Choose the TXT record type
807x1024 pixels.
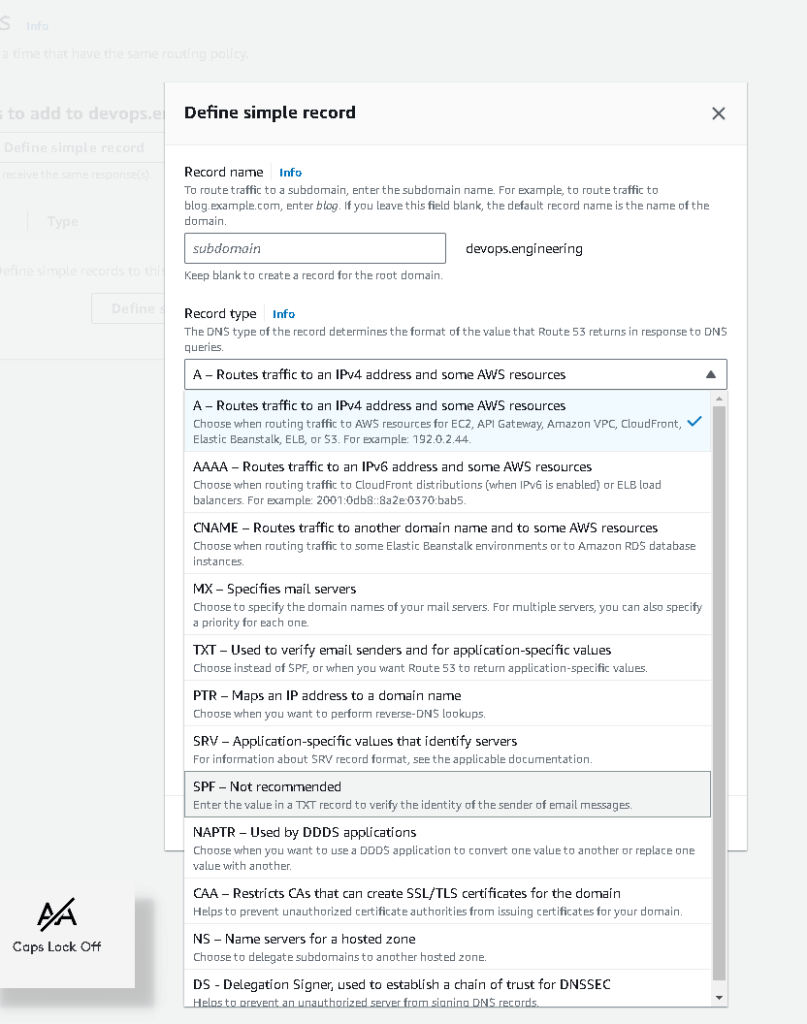pos(447,658)
